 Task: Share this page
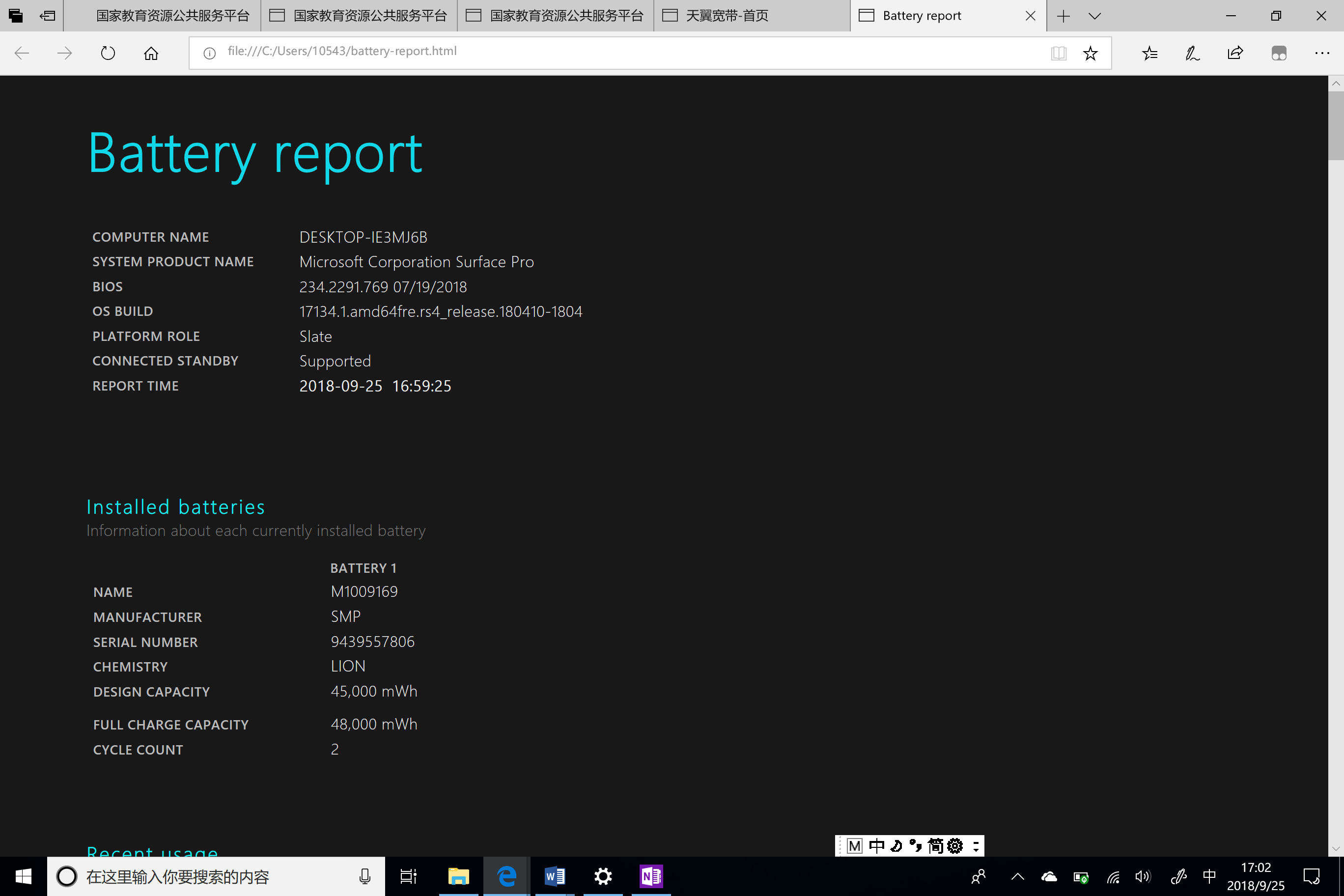tap(1235, 53)
